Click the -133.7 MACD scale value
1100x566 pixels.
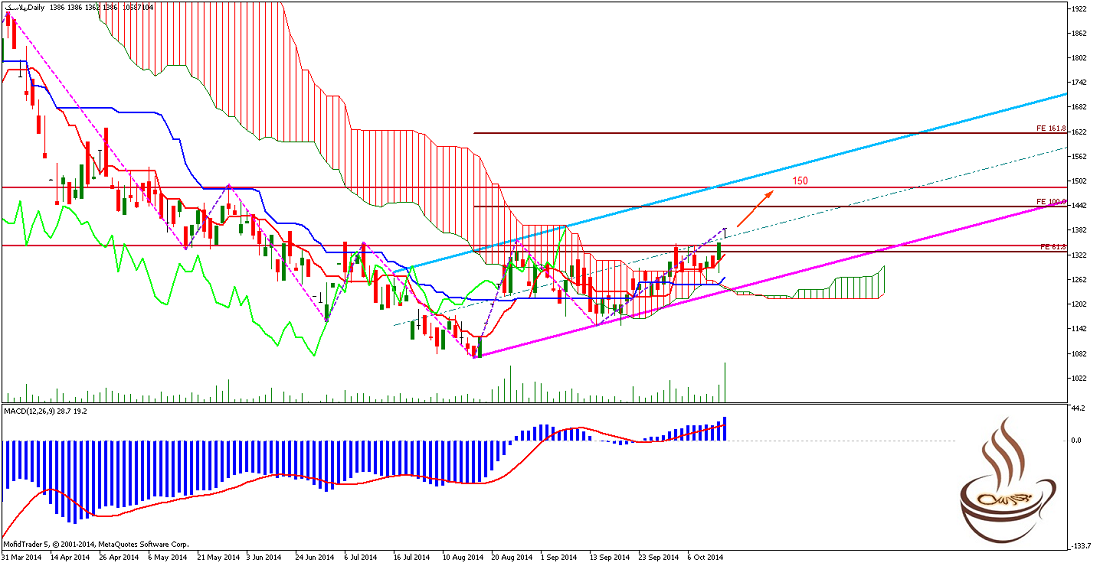point(1078,546)
